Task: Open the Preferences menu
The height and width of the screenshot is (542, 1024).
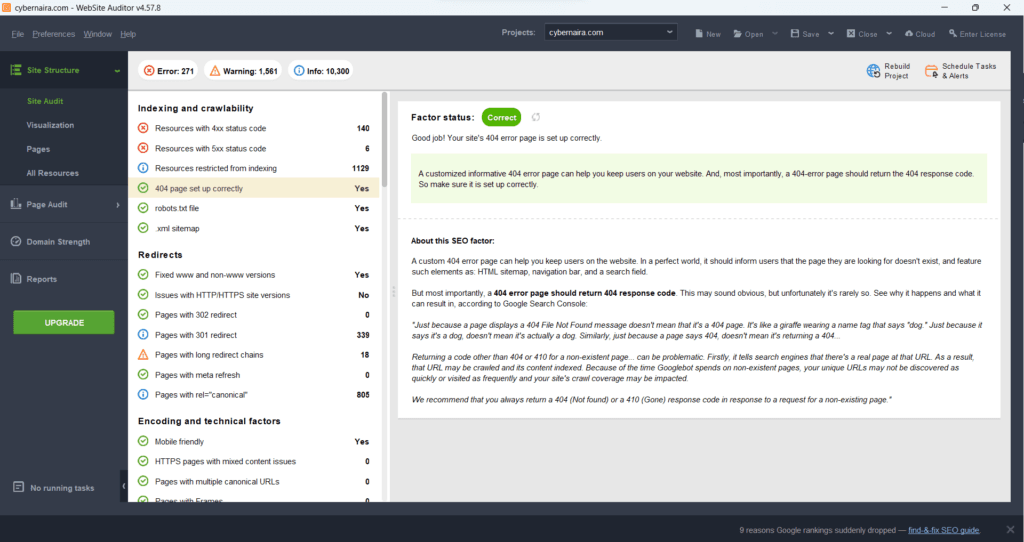Action: pyautogui.click(x=54, y=34)
